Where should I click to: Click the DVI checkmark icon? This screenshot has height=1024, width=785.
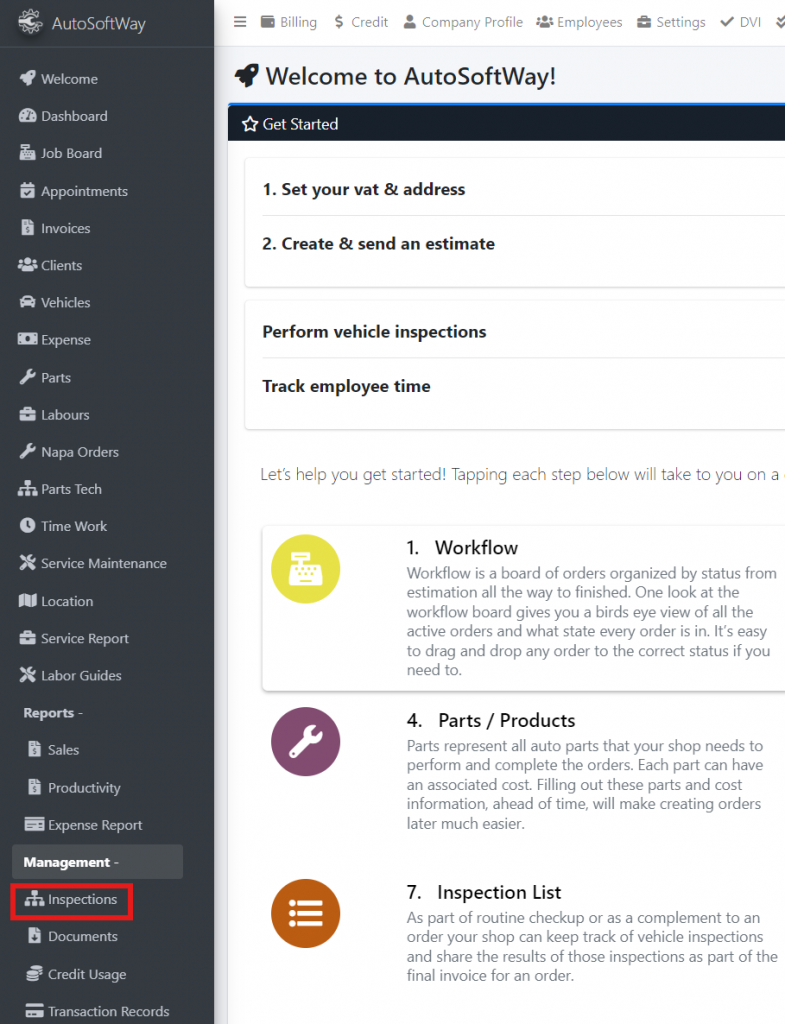(727, 22)
